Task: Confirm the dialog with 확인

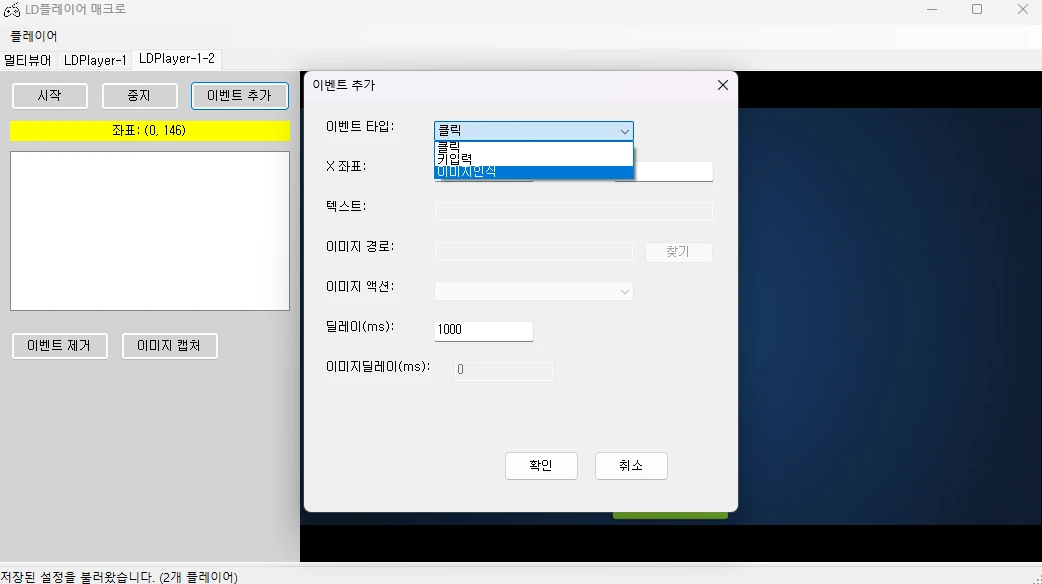Action: pos(541,466)
